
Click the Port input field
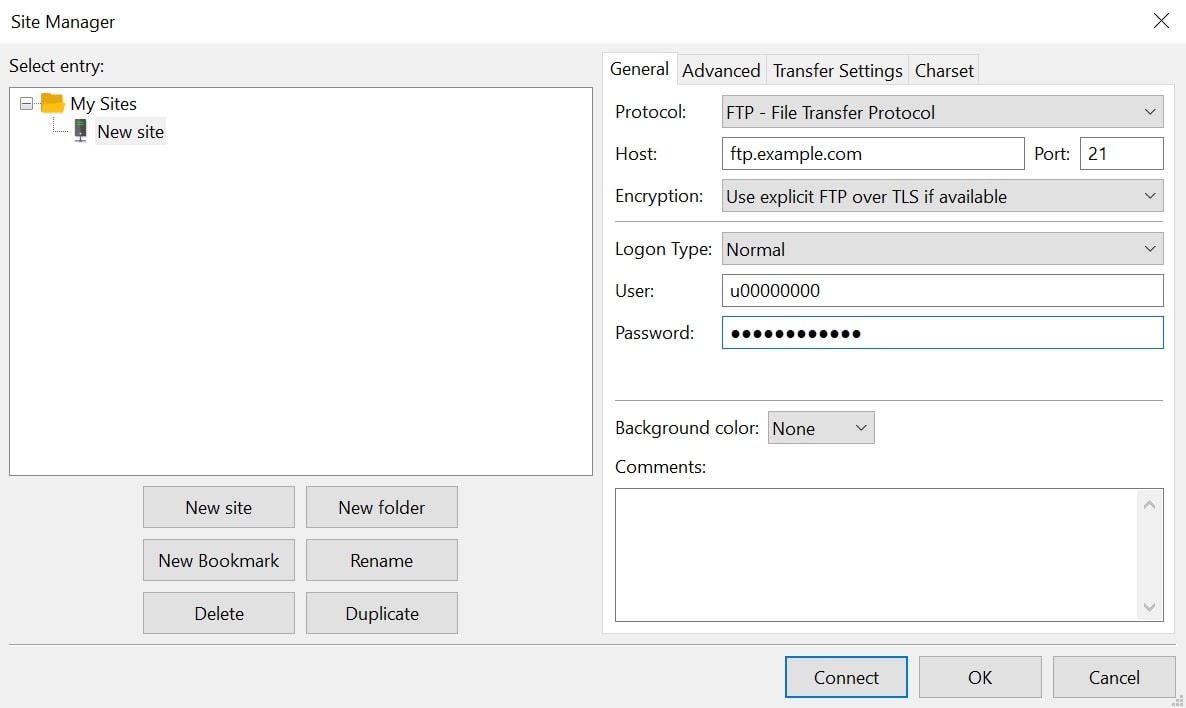[x=1121, y=154]
